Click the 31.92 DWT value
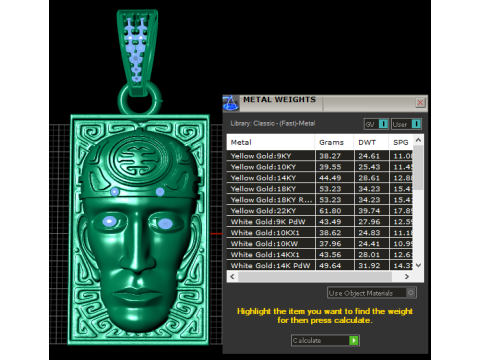480x360 pixels. 369,265
